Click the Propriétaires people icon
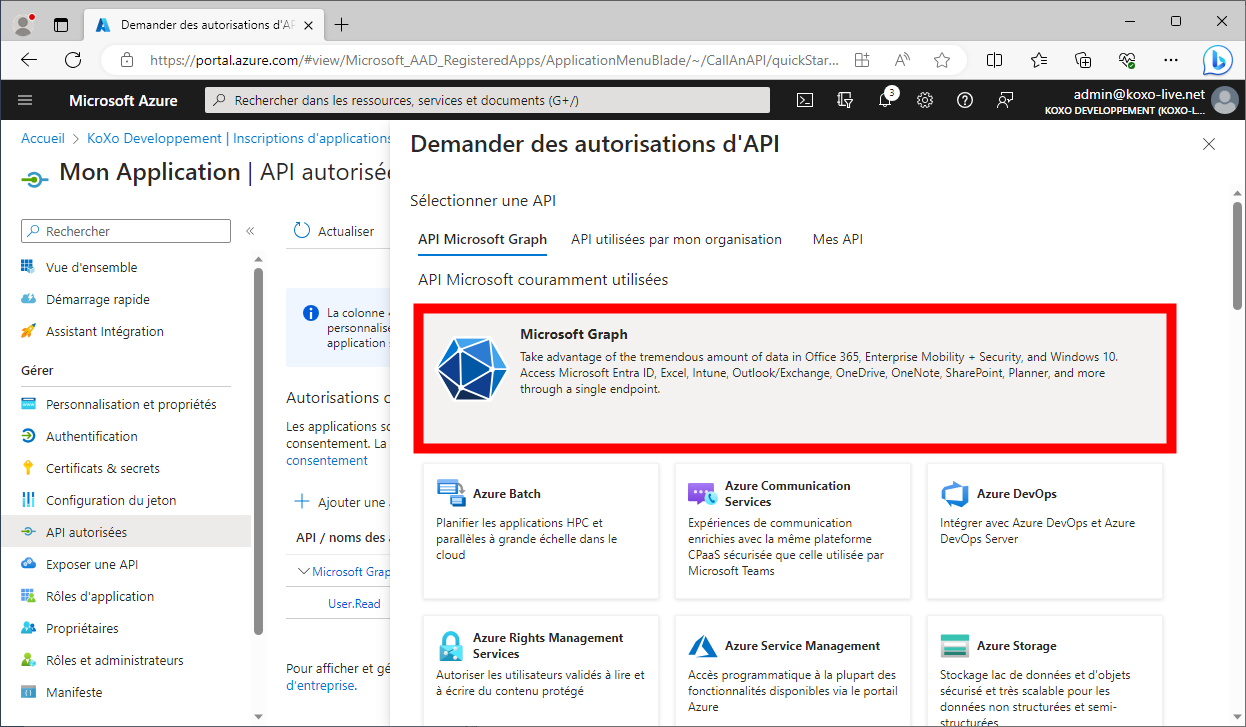Viewport: 1246px width, 727px height. tap(28, 628)
